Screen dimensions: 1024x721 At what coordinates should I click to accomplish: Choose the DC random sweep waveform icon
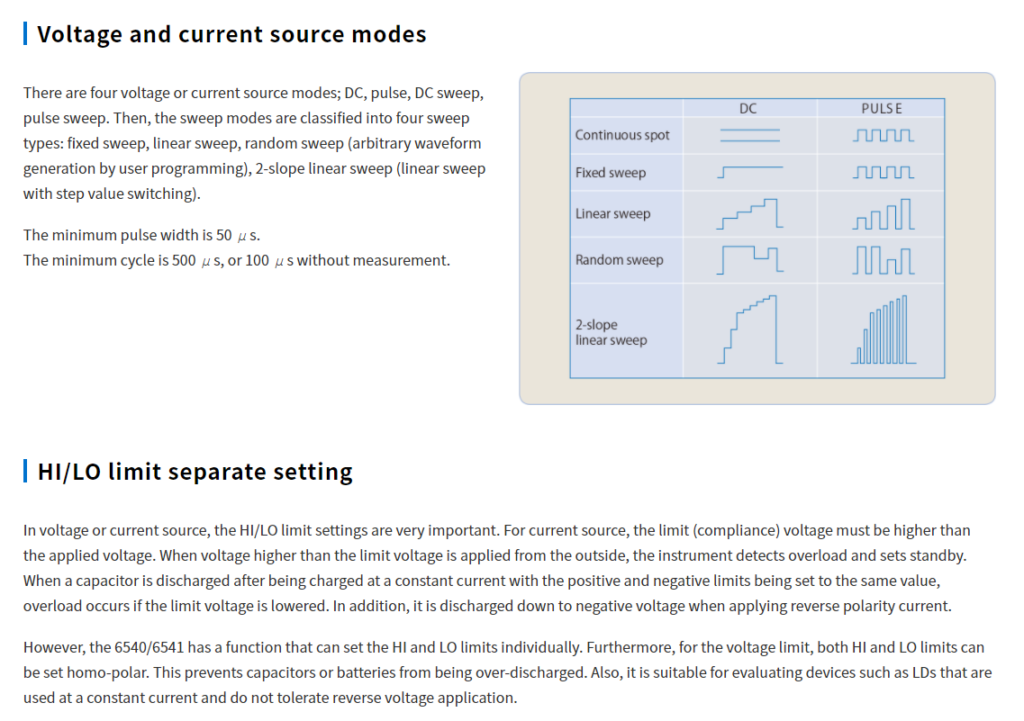(749, 259)
